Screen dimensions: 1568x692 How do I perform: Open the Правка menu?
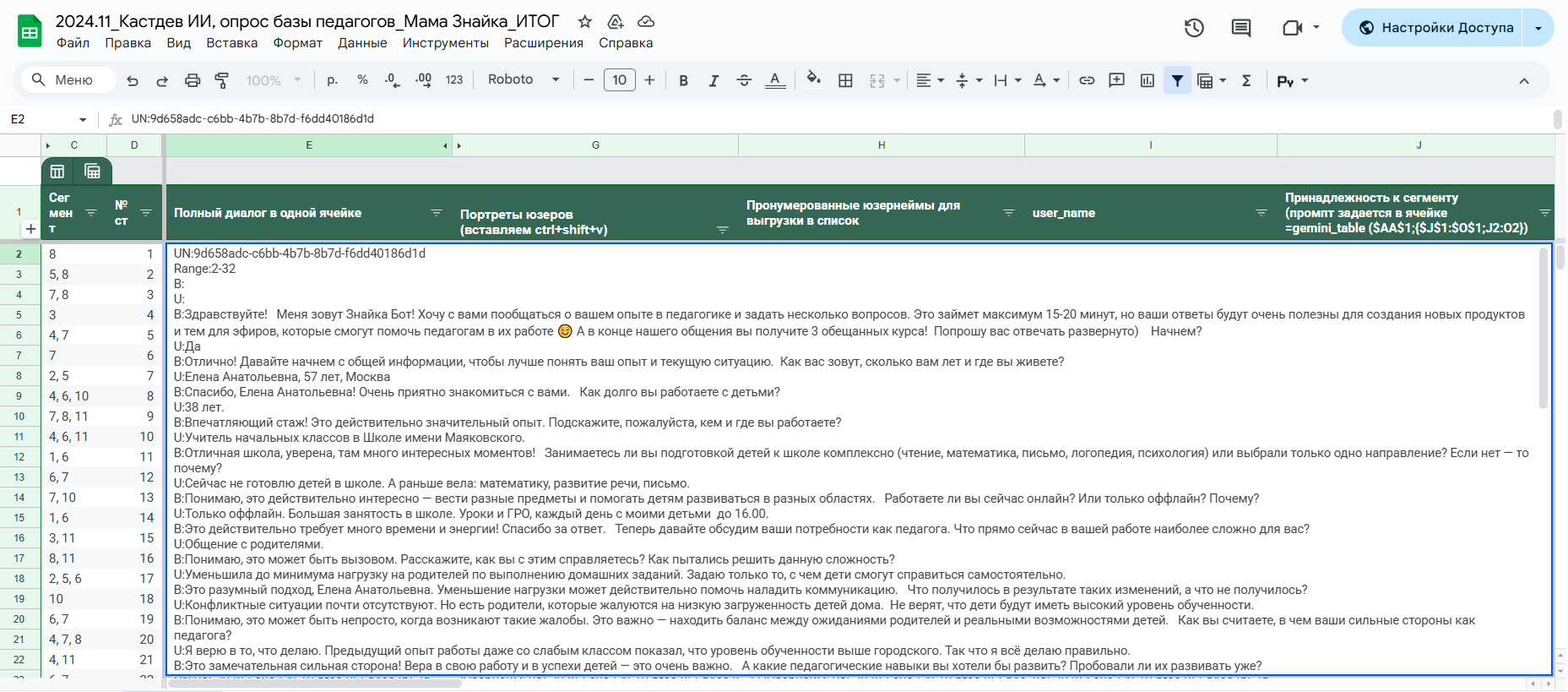click(128, 43)
